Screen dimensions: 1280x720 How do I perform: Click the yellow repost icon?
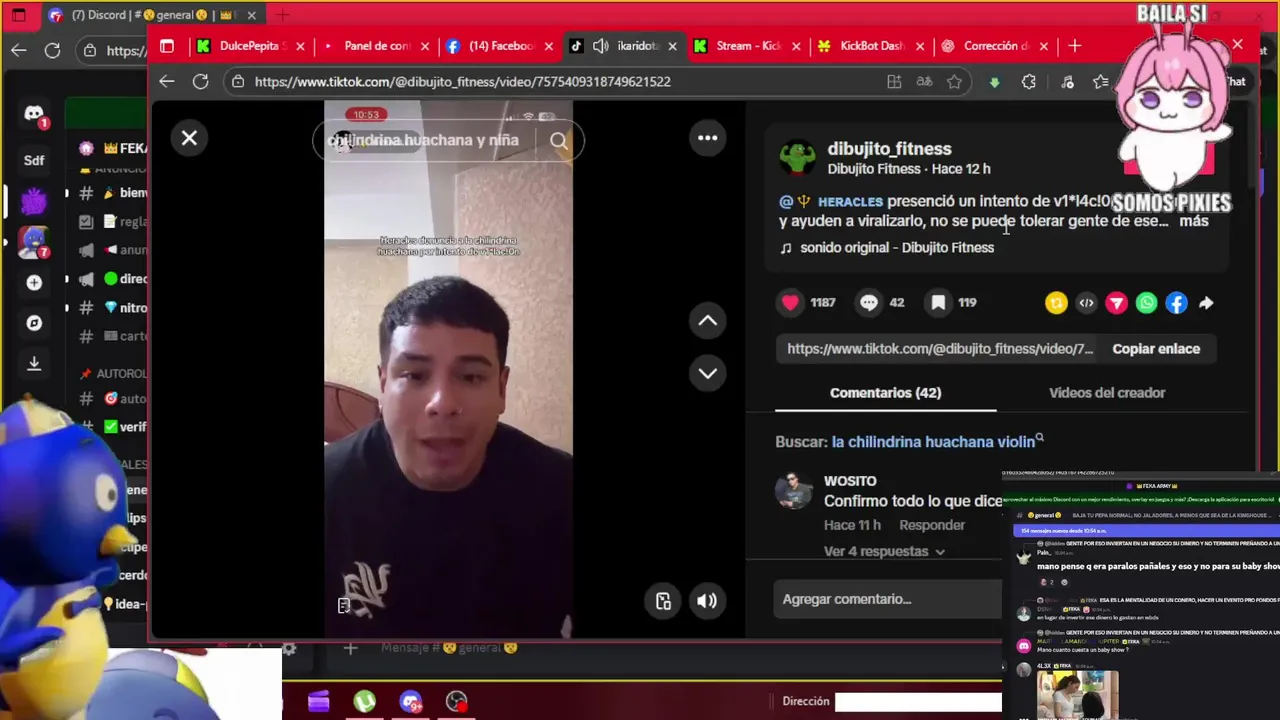[1056, 303]
